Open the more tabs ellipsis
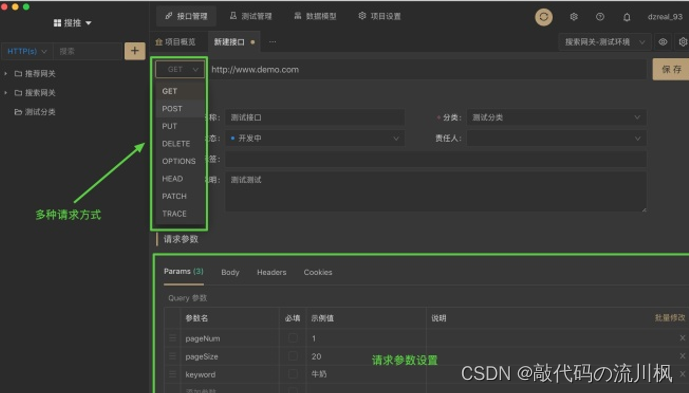 click(272, 42)
